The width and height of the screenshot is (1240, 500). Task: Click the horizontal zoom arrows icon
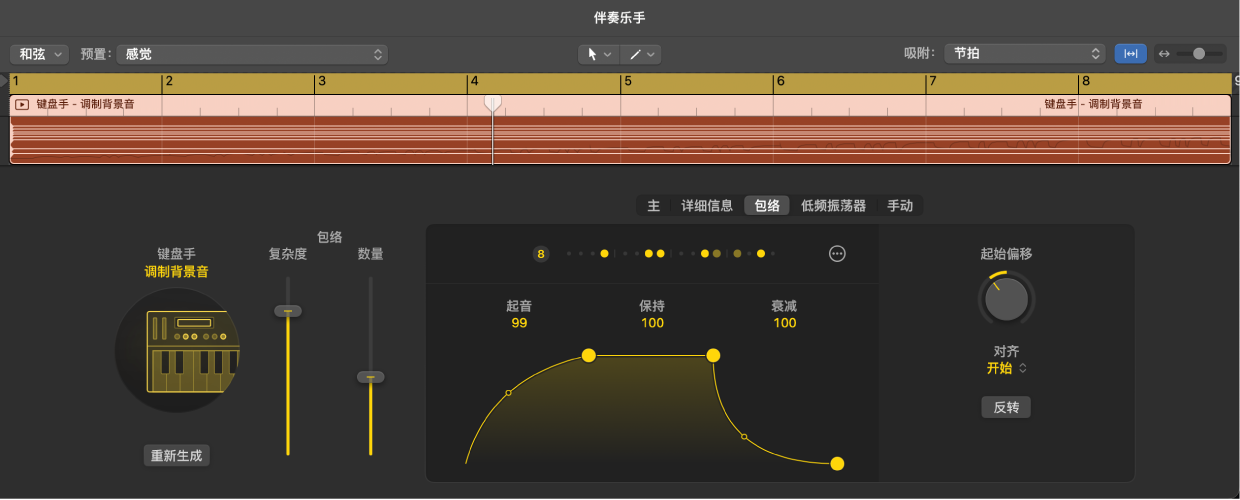coord(1163,54)
